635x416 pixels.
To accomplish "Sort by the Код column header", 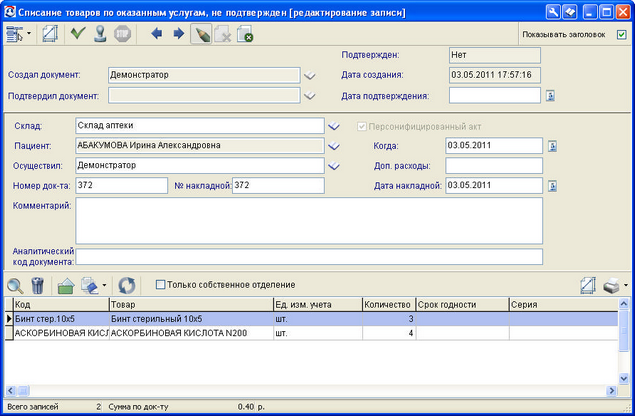I will point(61,305).
